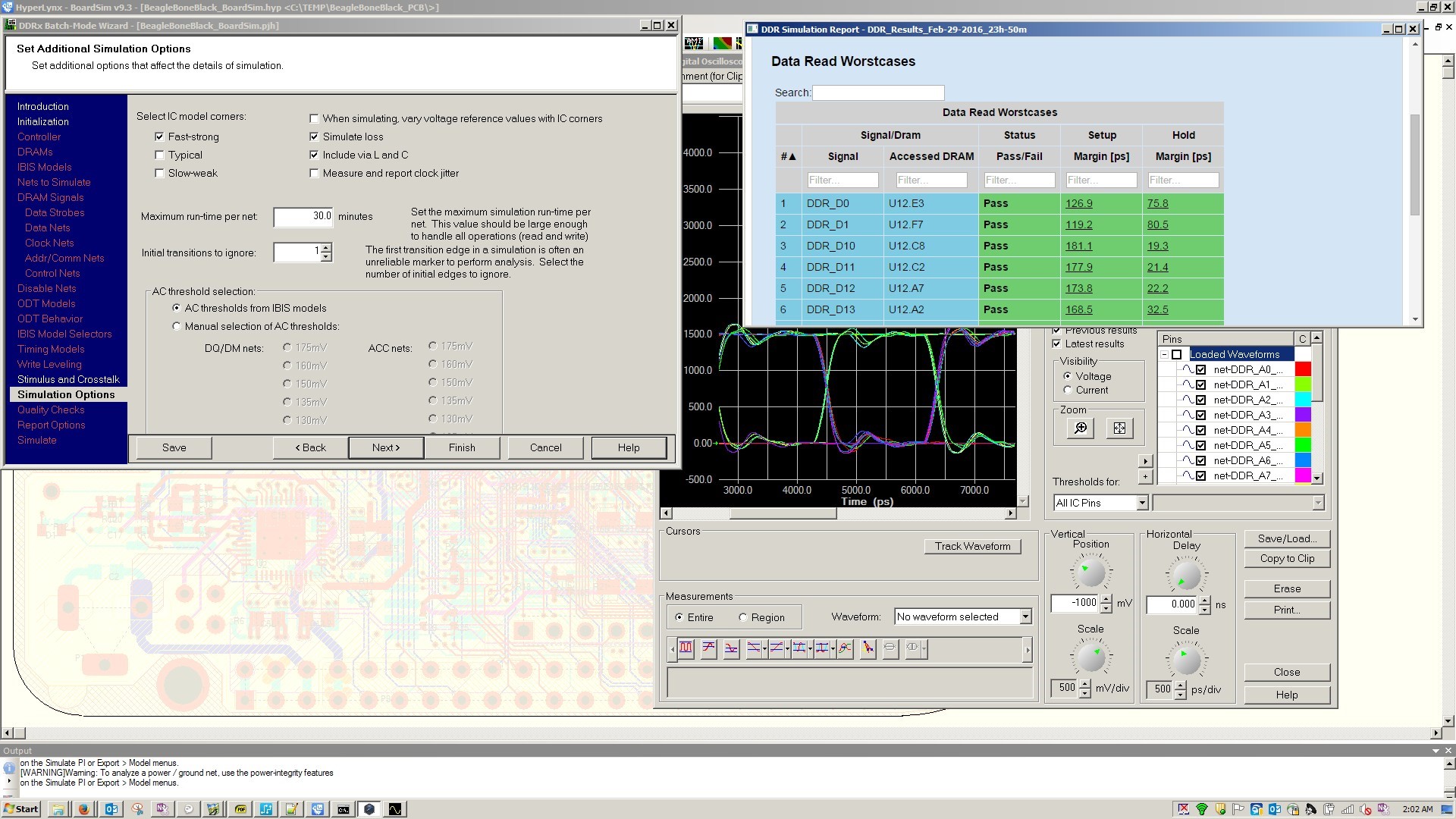
Task: Open the All IC Pins dropdown
Action: (1142, 503)
